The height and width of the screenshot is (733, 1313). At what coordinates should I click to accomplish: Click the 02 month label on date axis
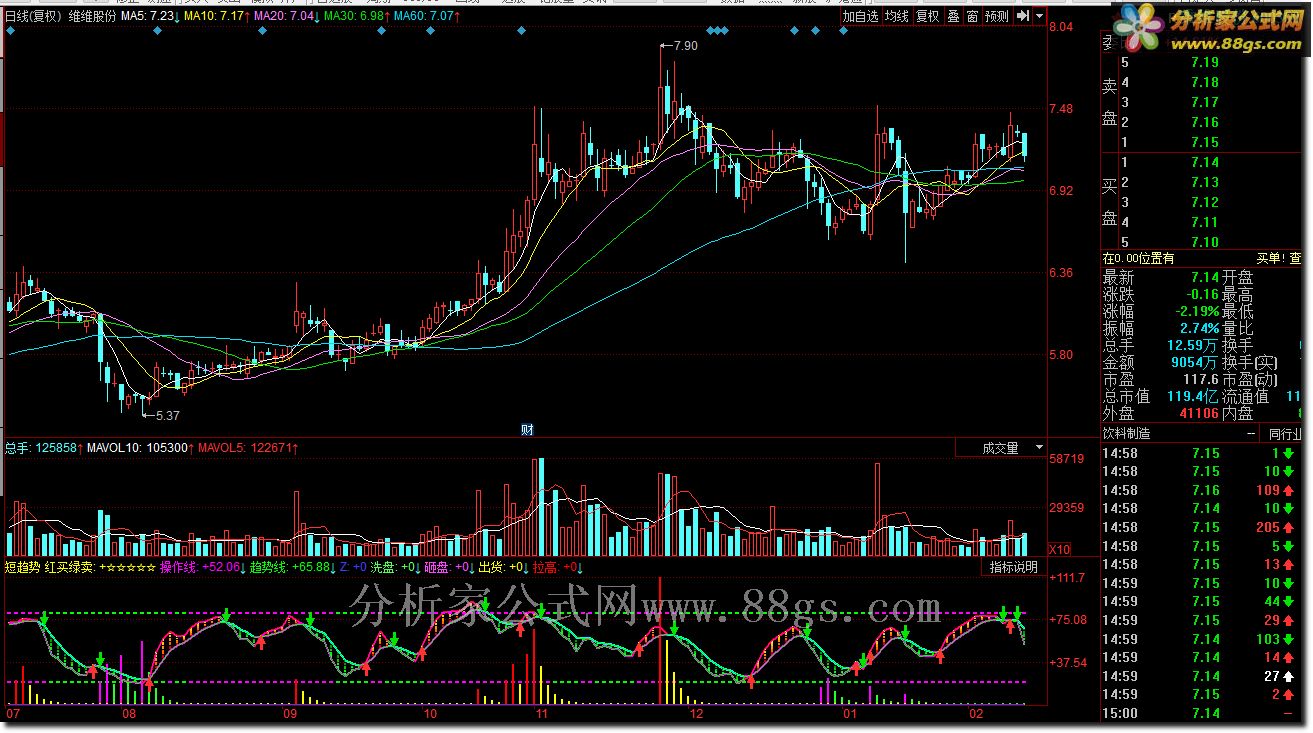click(977, 714)
